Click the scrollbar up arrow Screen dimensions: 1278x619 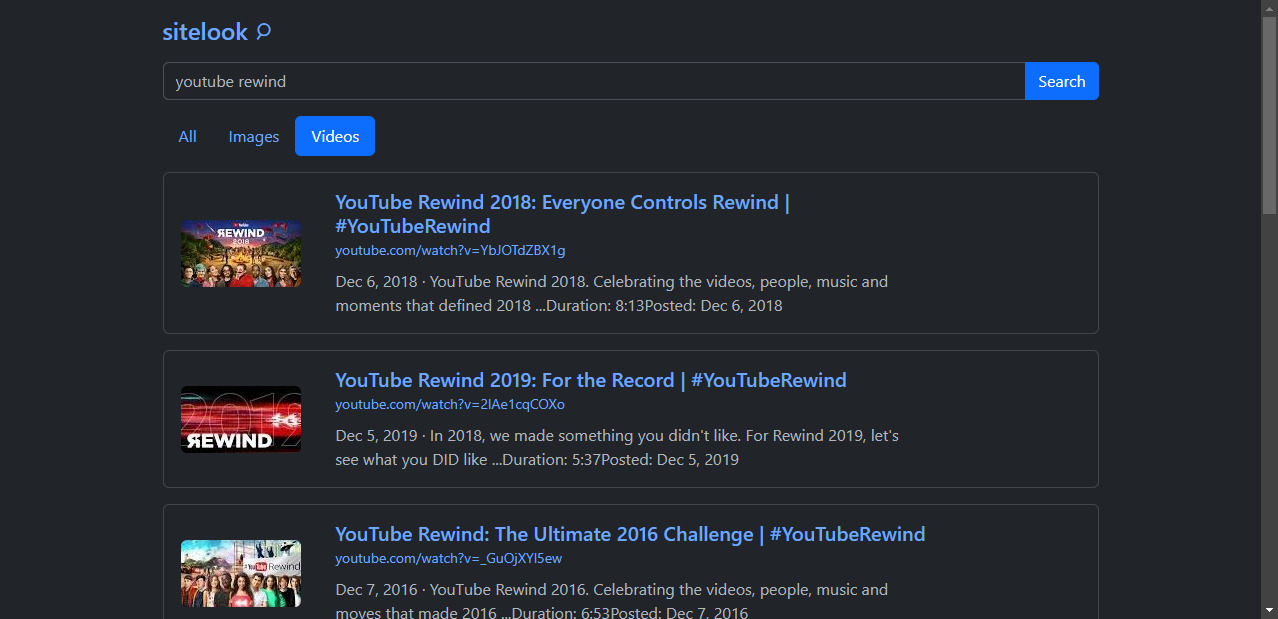click(1269, 8)
